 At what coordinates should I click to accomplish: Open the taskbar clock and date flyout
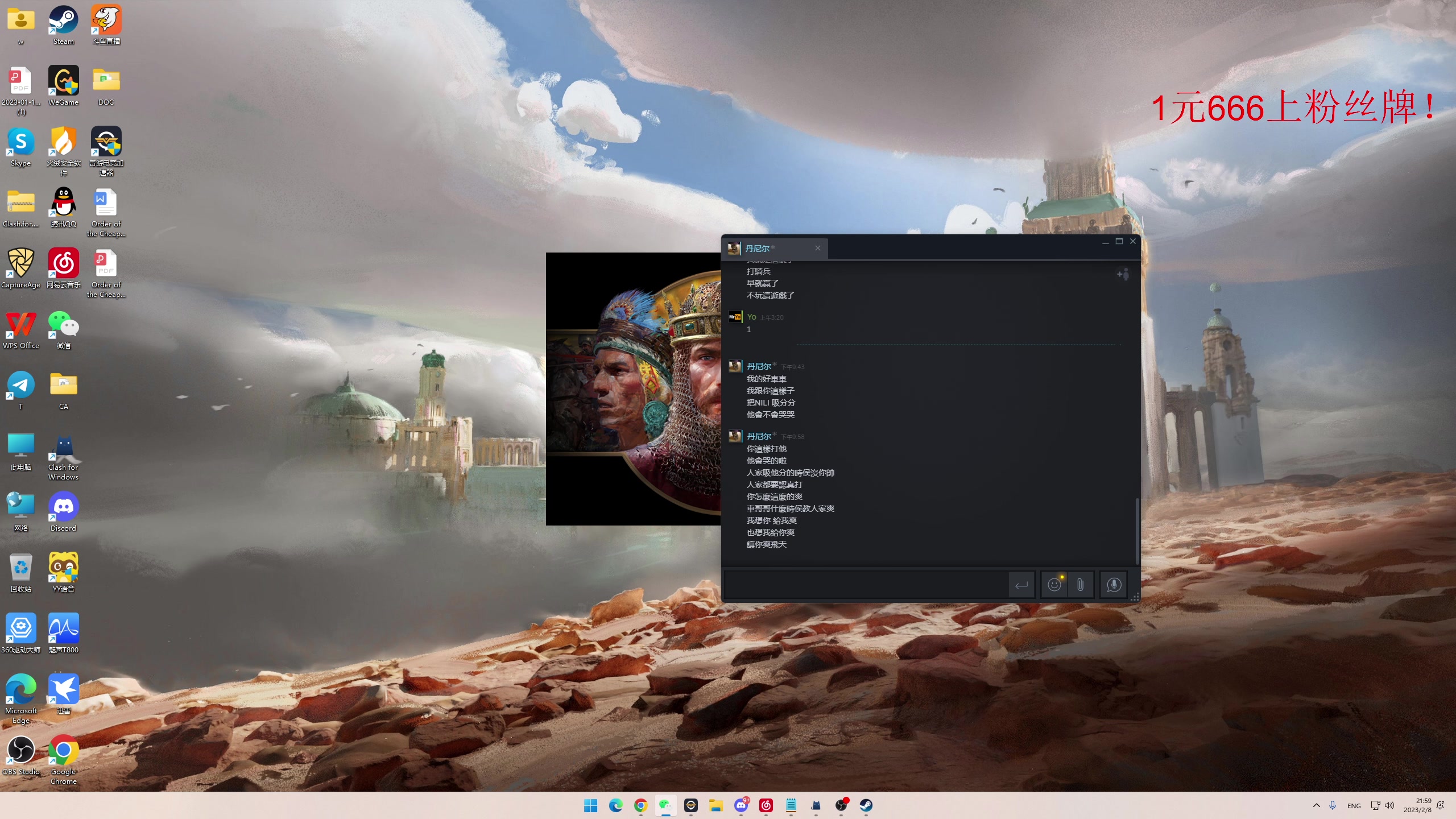[1417, 805]
